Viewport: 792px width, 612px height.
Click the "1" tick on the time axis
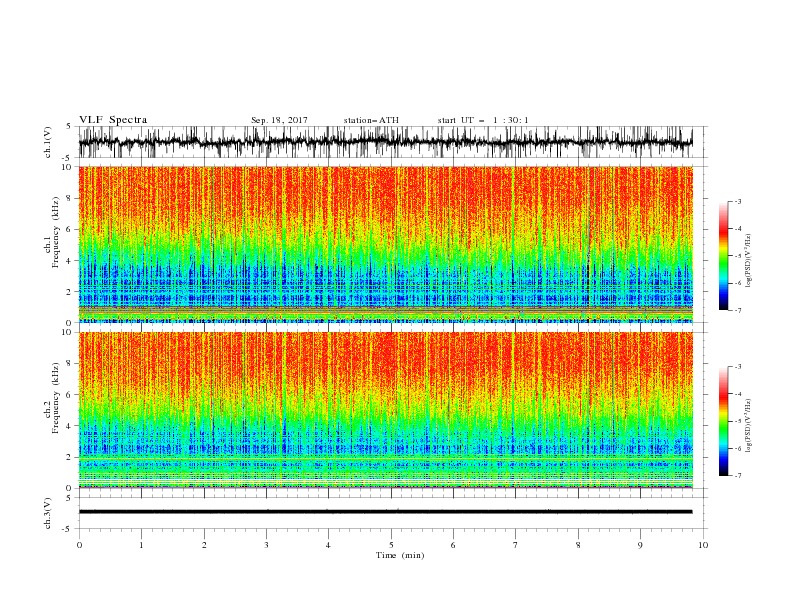[x=141, y=545]
